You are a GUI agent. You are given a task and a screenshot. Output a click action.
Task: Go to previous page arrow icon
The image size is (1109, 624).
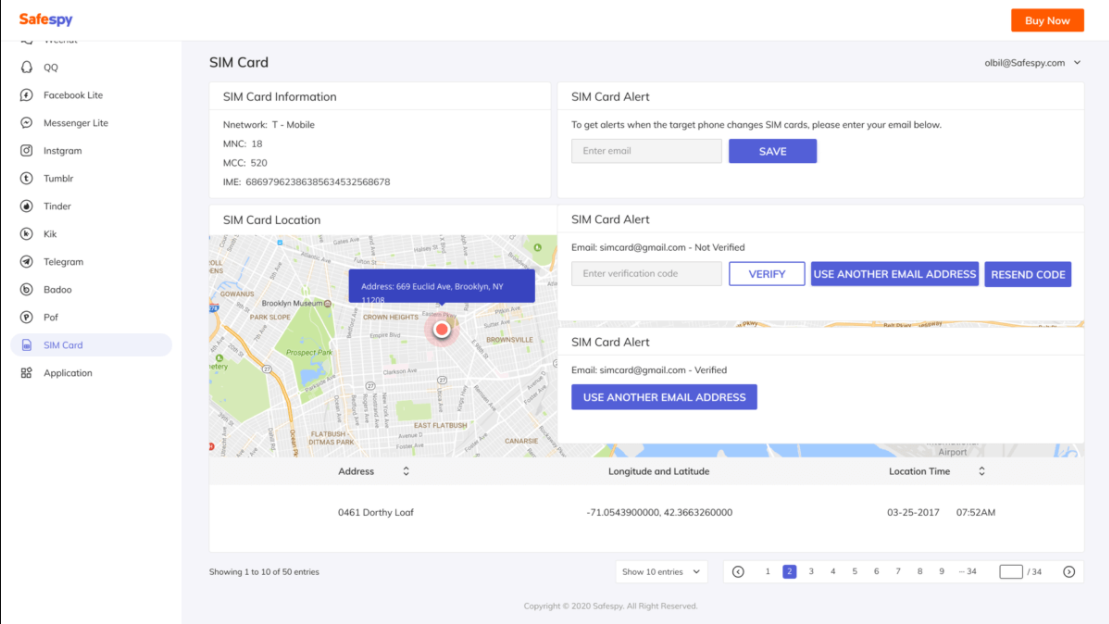click(738, 572)
